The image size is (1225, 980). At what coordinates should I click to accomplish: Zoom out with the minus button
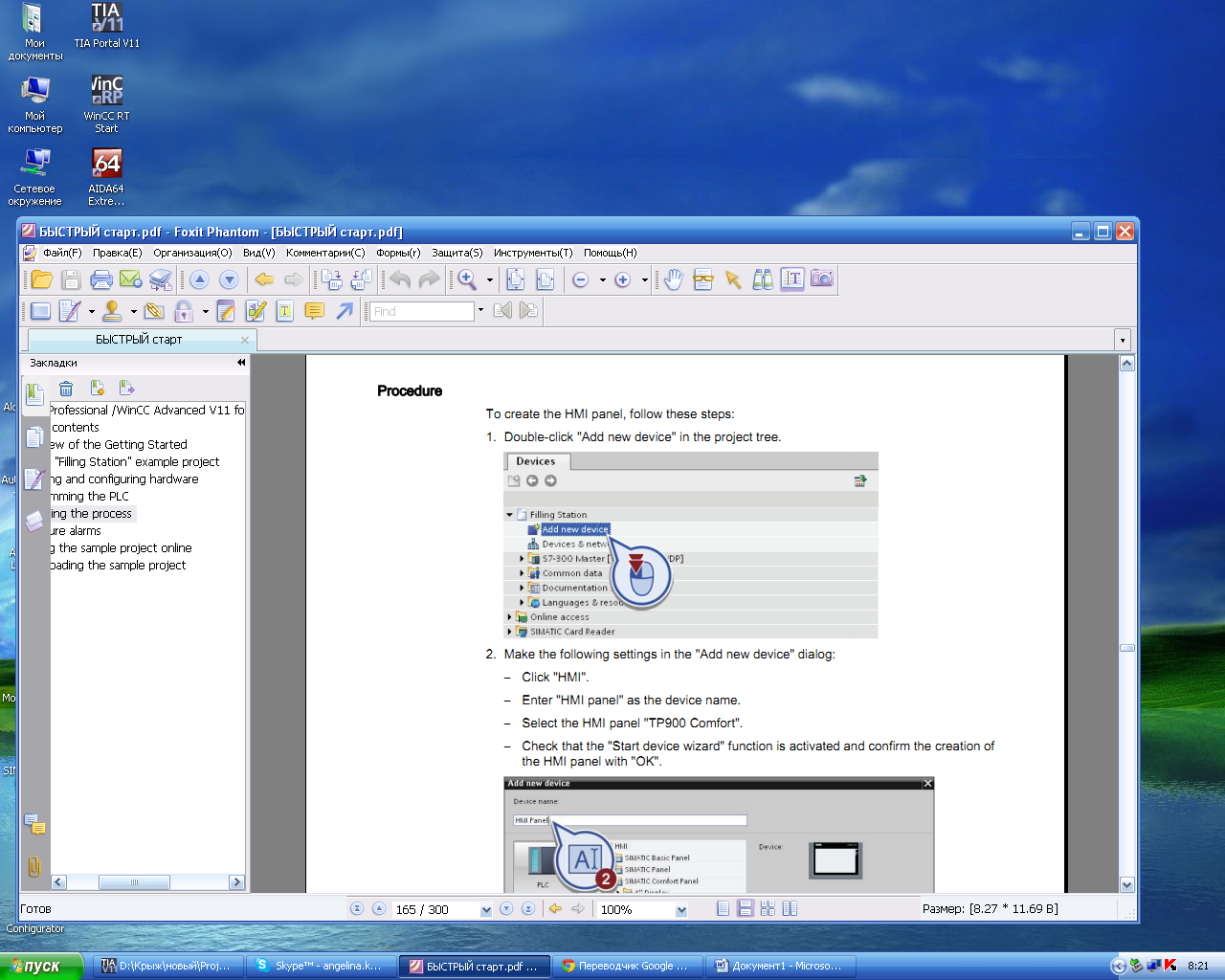580,279
